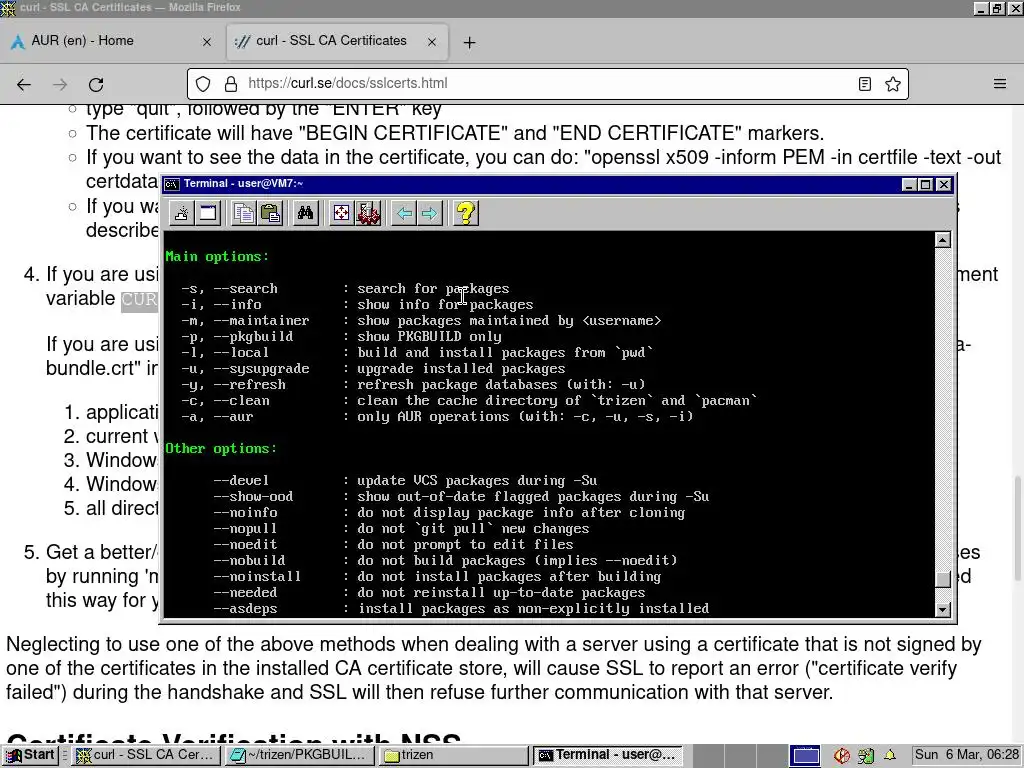Click the '--maintainer' option text
The height and width of the screenshot is (768, 1024).
[261, 321]
